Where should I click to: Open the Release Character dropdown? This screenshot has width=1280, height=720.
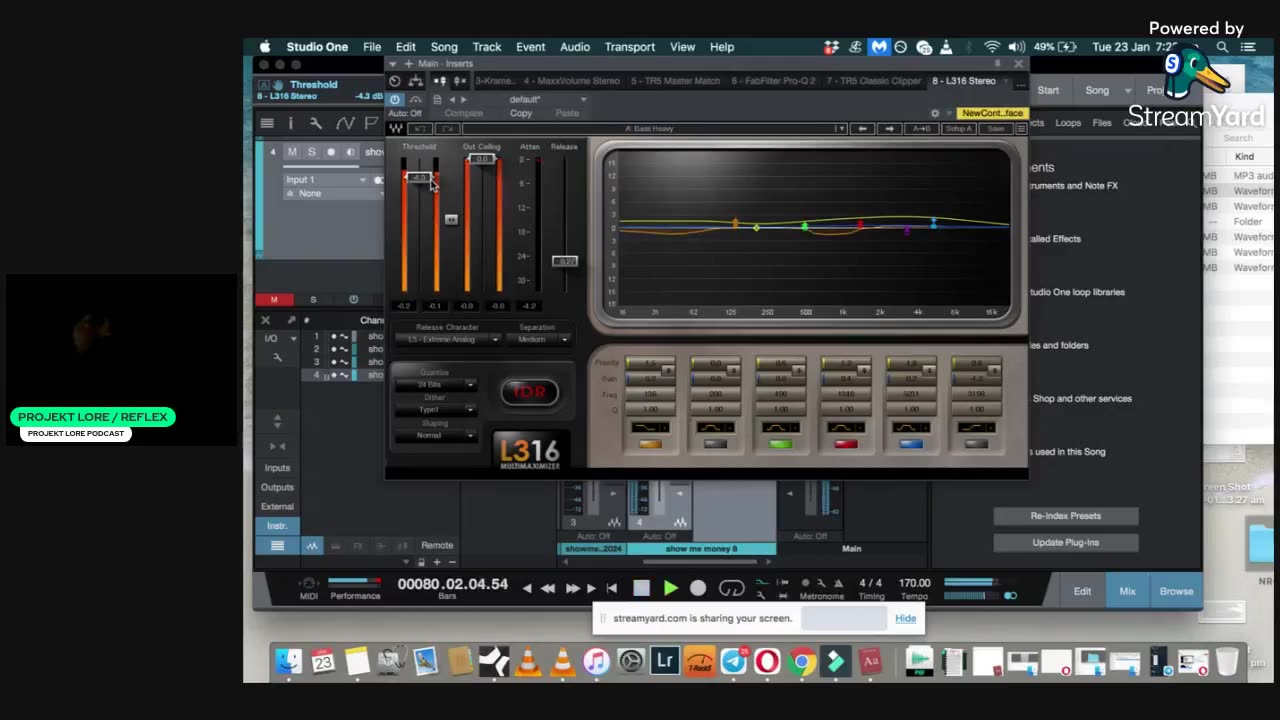click(x=450, y=340)
